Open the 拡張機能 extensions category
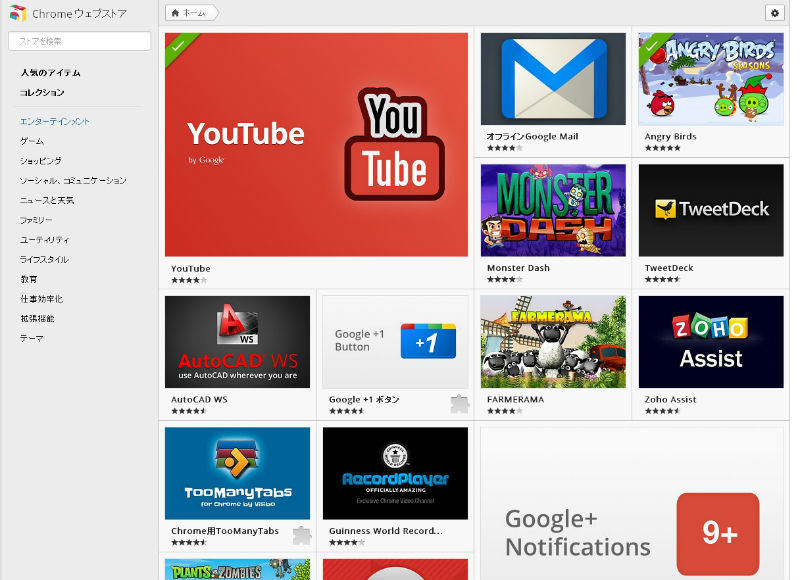 click(x=37, y=318)
